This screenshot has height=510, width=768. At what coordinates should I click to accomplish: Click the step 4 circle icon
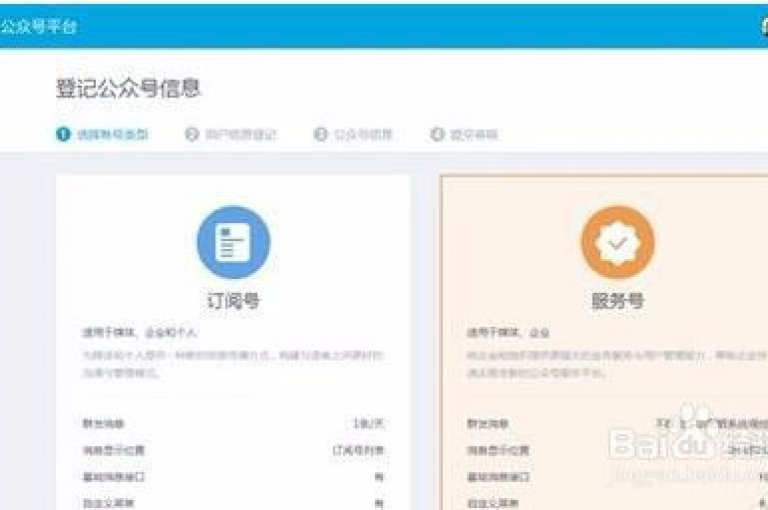click(x=437, y=134)
